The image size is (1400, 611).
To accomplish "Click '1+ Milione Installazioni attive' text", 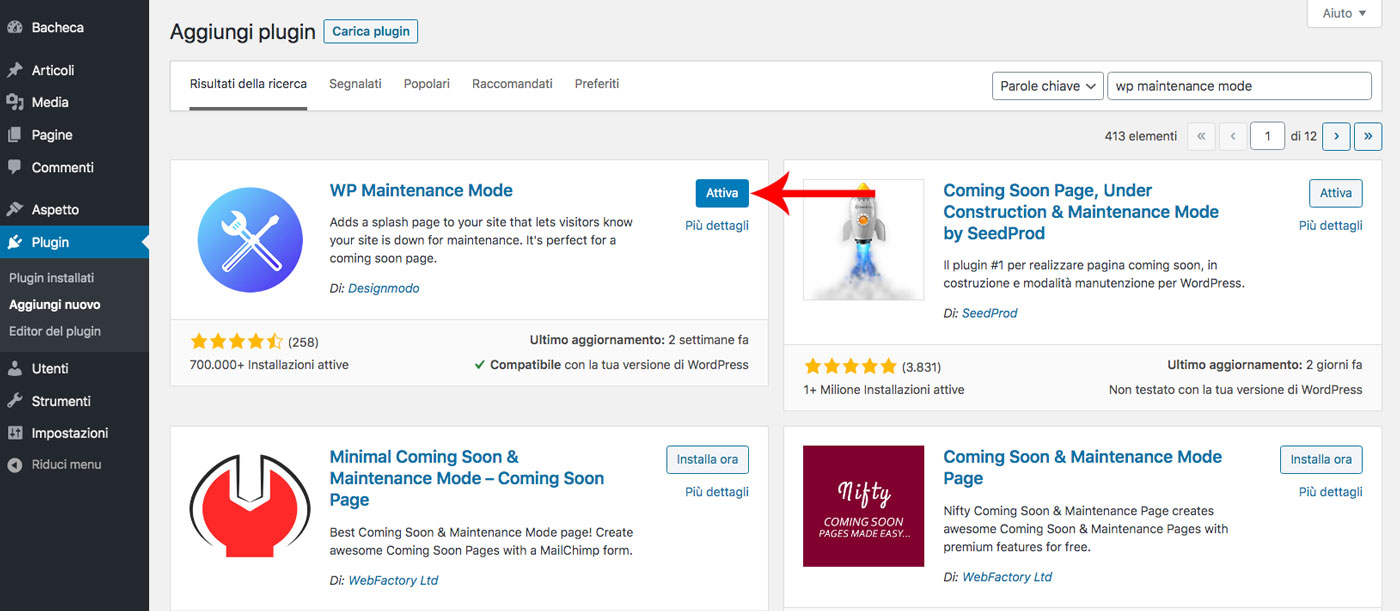I will tap(884, 390).
